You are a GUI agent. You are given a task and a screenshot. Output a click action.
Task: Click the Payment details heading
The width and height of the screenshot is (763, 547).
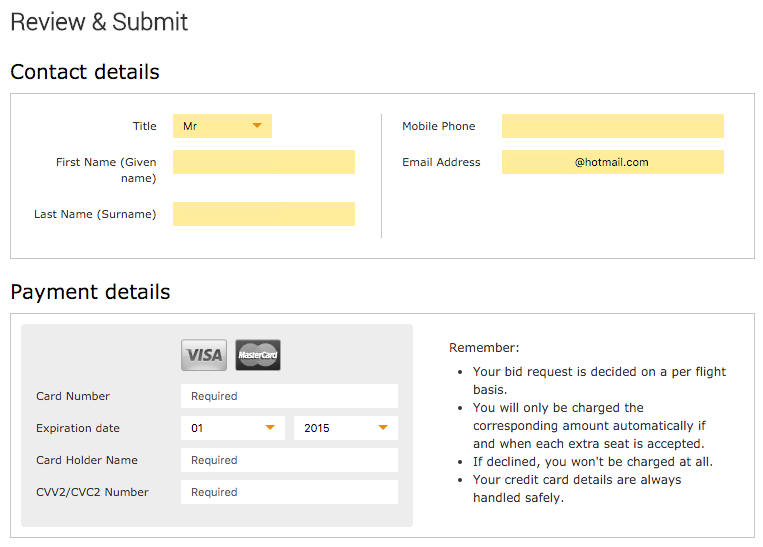click(x=91, y=292)
